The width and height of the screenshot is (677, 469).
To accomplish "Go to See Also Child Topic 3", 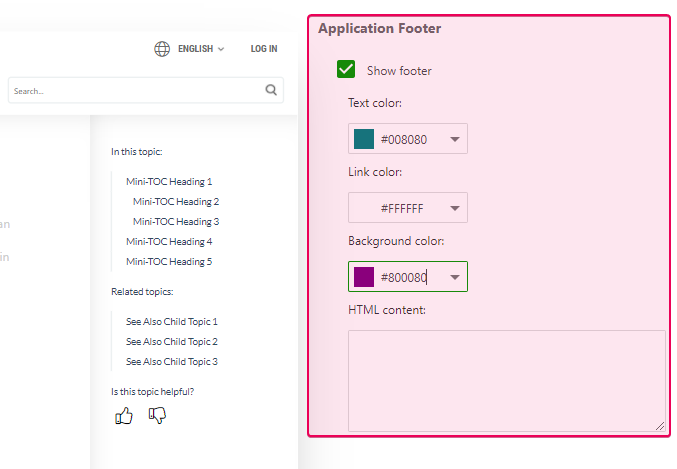I will click(x=172, y=361).
